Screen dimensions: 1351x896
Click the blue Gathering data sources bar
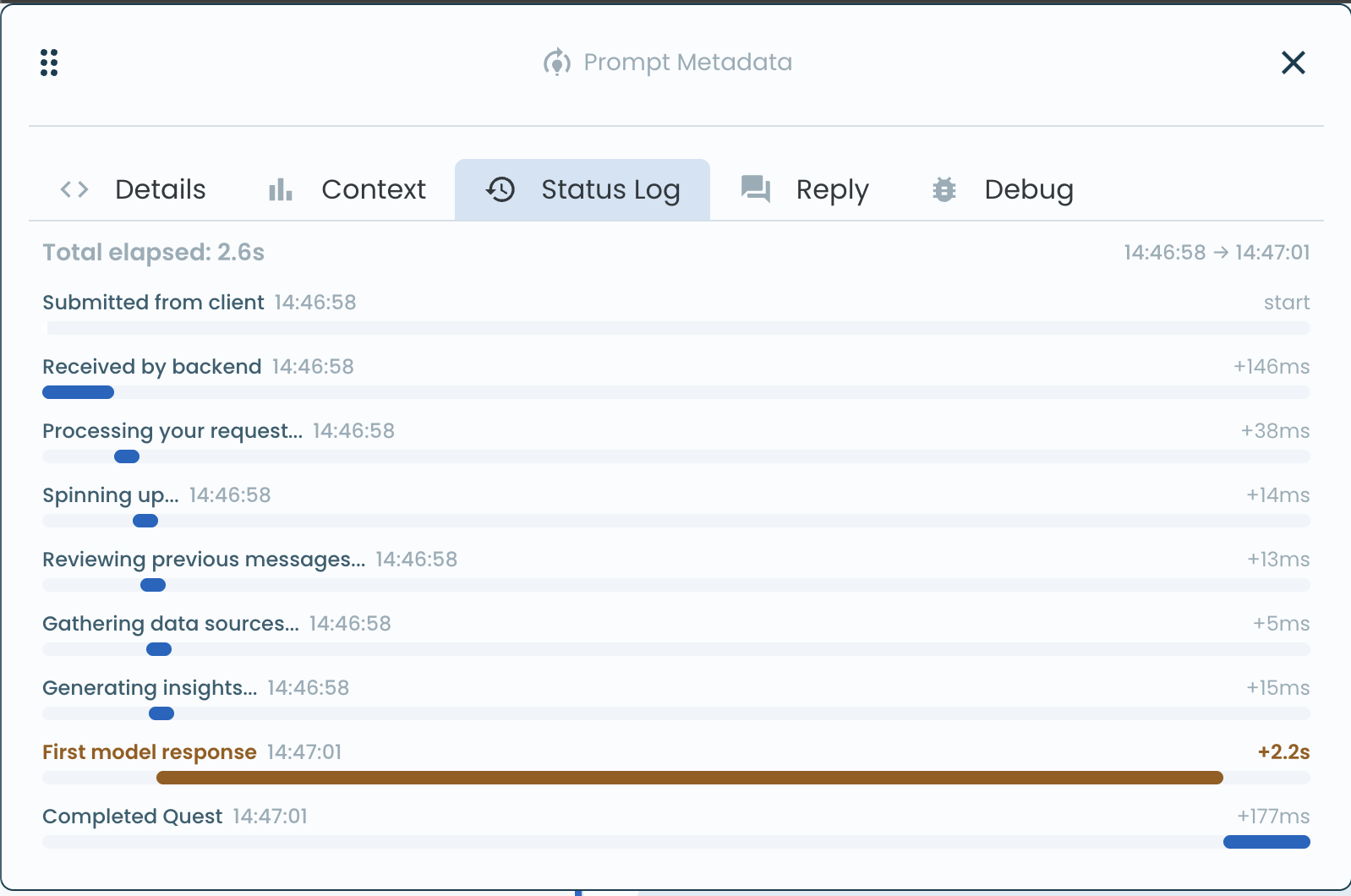point(159,649)
